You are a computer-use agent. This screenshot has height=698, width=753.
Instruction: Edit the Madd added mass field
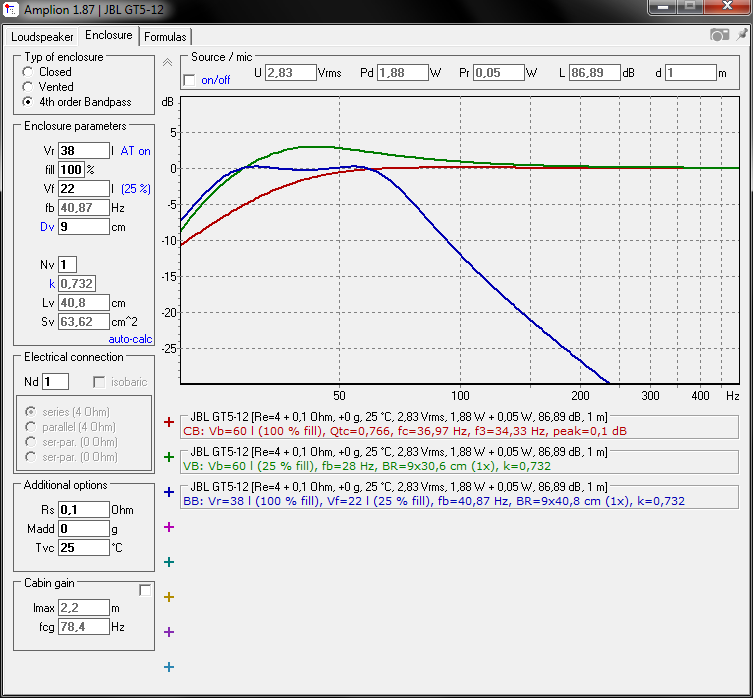(84, 529)
